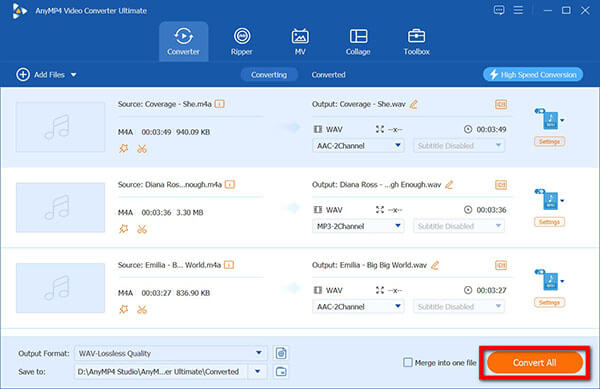Image resolution: width=600 pixels, height=389 pixels.
Task: Click the Convert All button
Action: point(535,363)
